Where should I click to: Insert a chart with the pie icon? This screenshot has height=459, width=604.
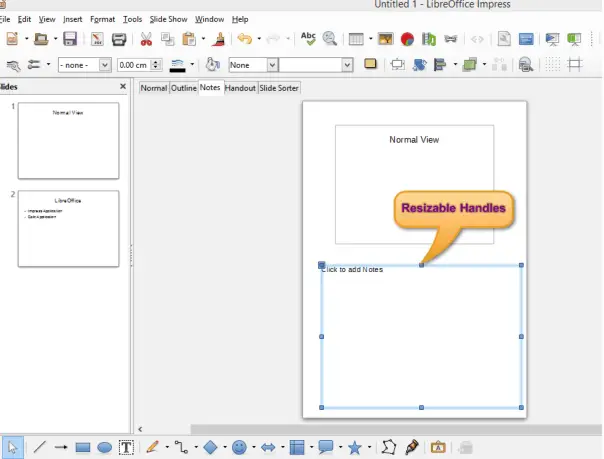[x=407, y=39]
